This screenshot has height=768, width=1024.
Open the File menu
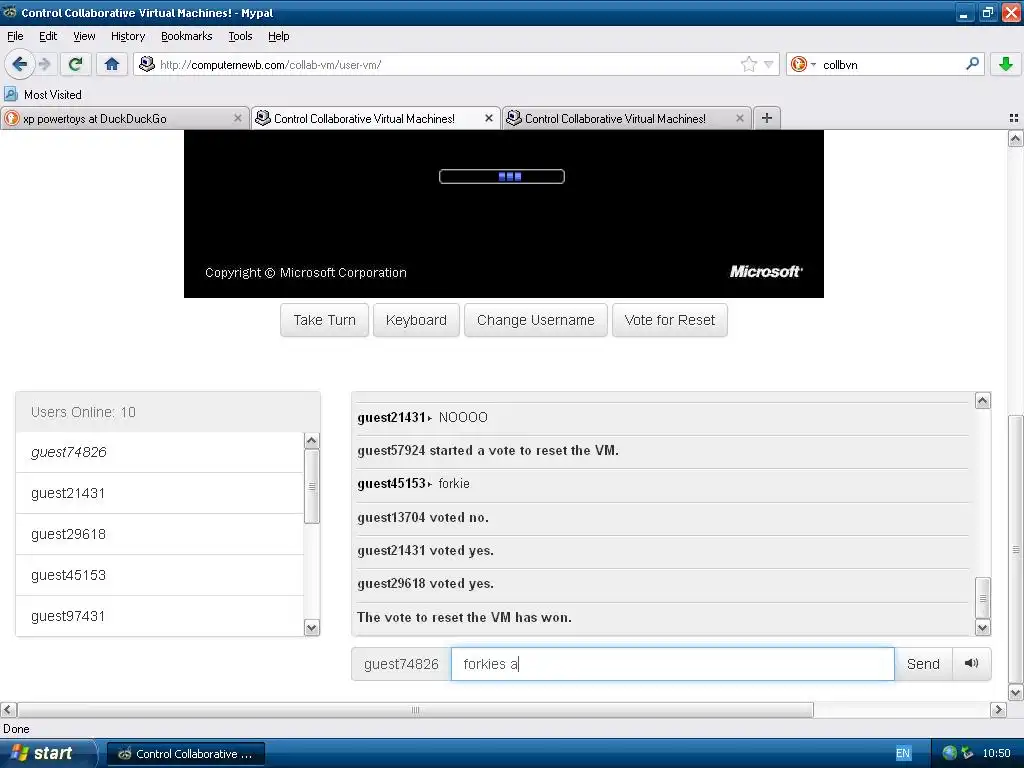coord(15,36)
